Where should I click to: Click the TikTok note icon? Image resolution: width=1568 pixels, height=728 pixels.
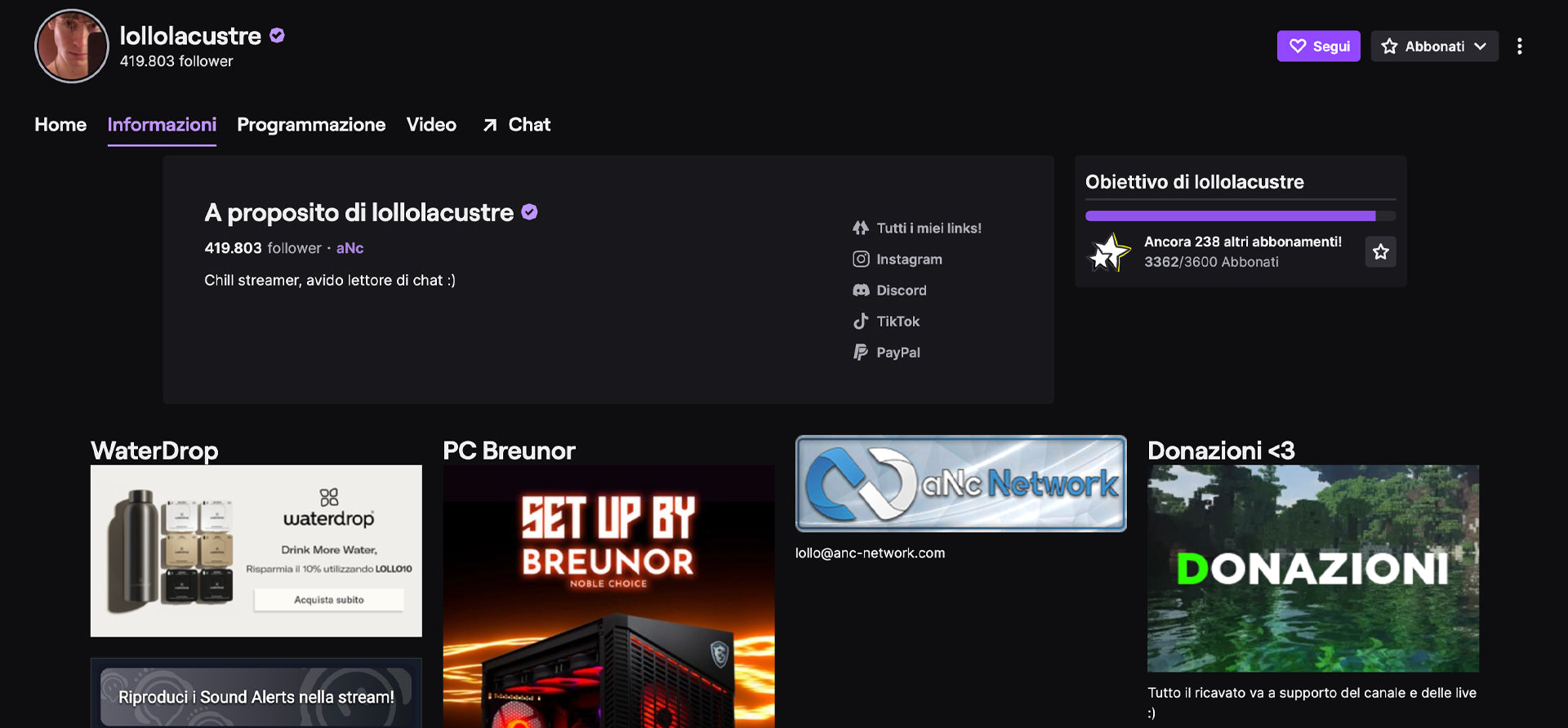pos(861,322)
